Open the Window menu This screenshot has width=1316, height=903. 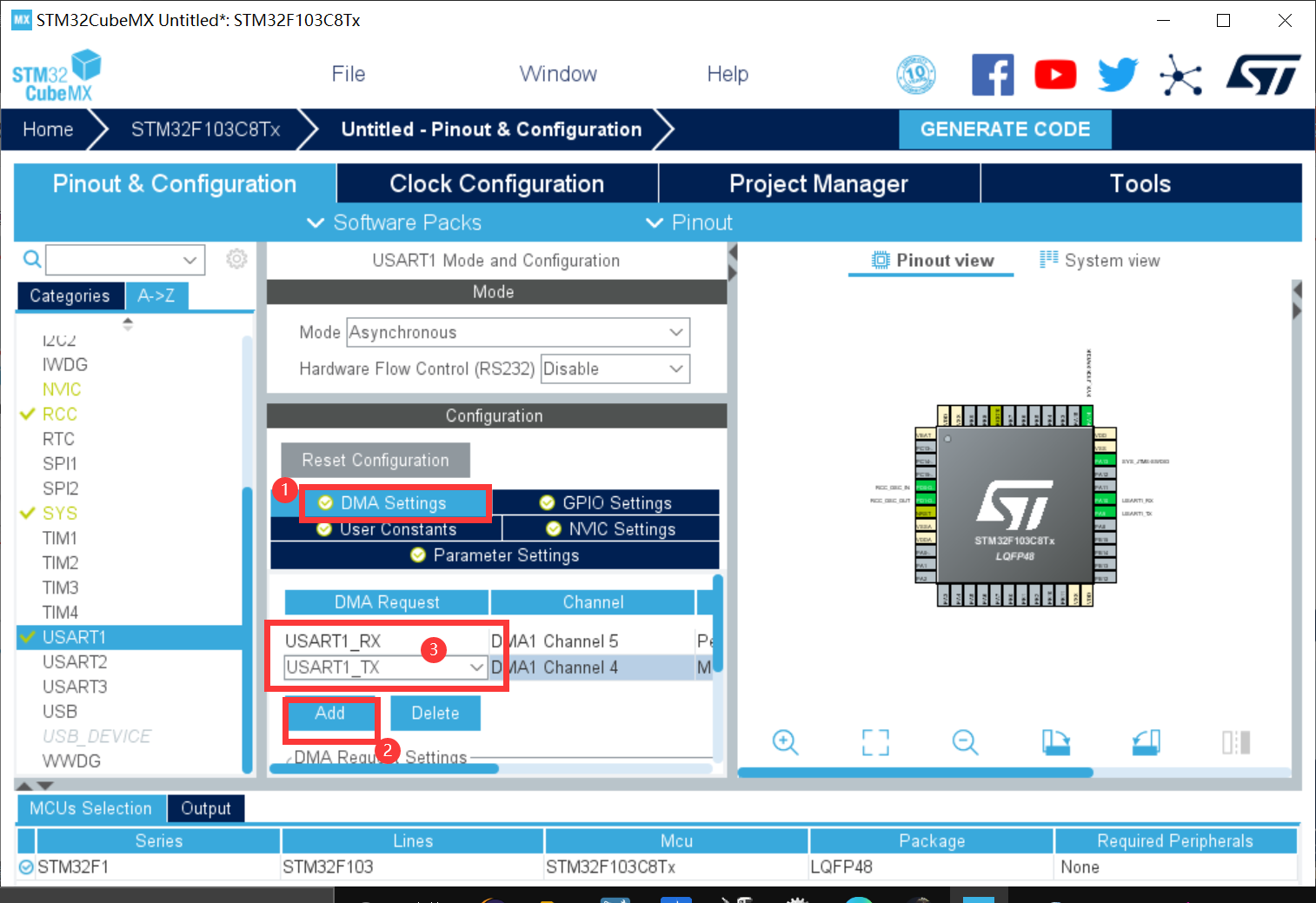pos(558,74)
